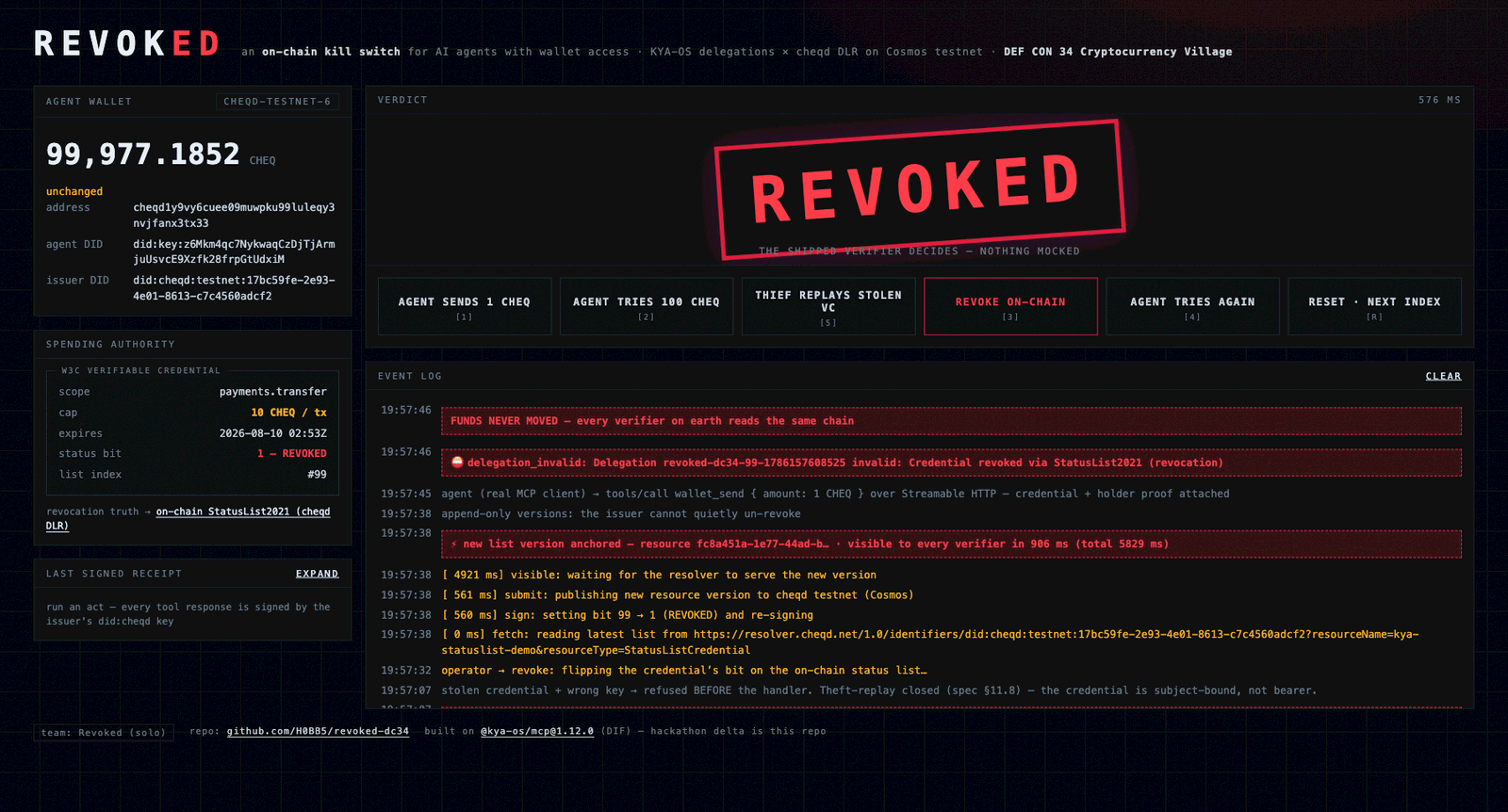Click the scope value payments.transfer
The image size is (1508, 812).
(273, 392)
